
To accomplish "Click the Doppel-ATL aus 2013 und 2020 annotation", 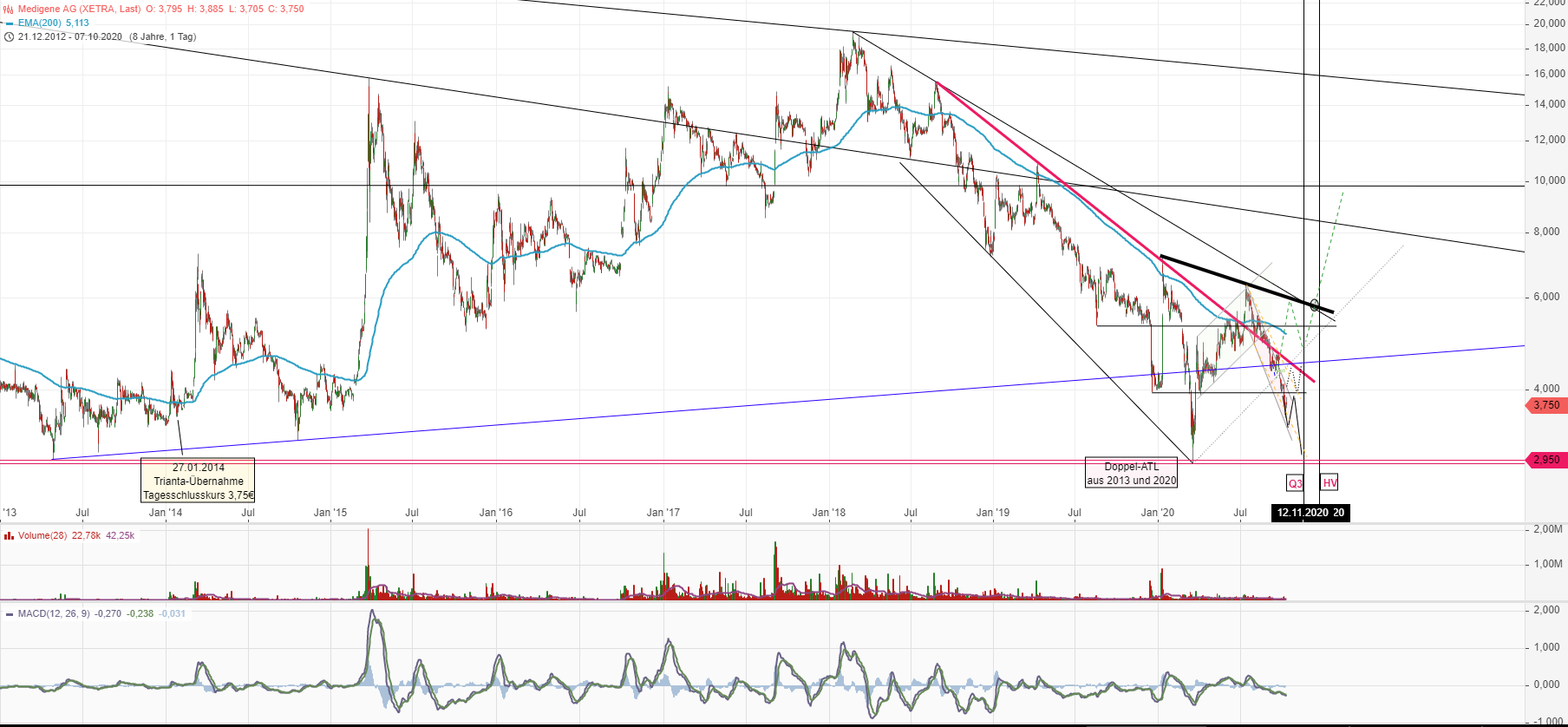I will pos(1132,474).
